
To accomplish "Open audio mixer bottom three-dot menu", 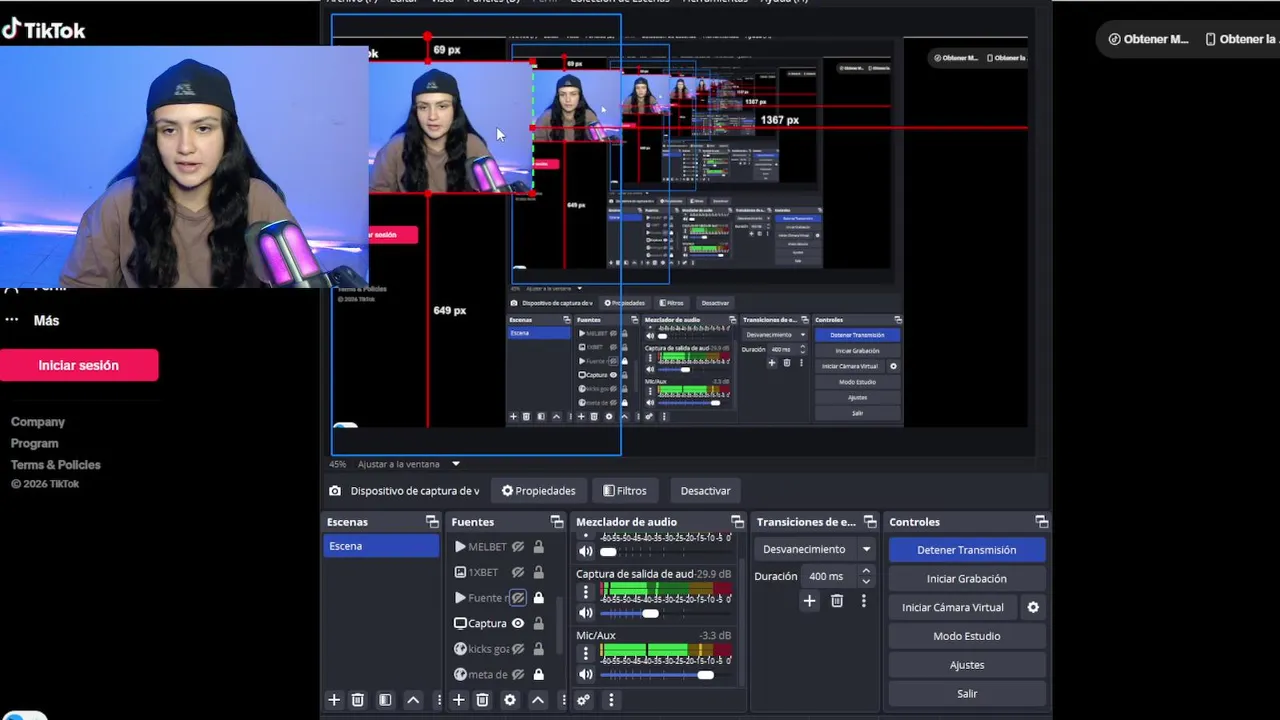I will click(611, 700).
